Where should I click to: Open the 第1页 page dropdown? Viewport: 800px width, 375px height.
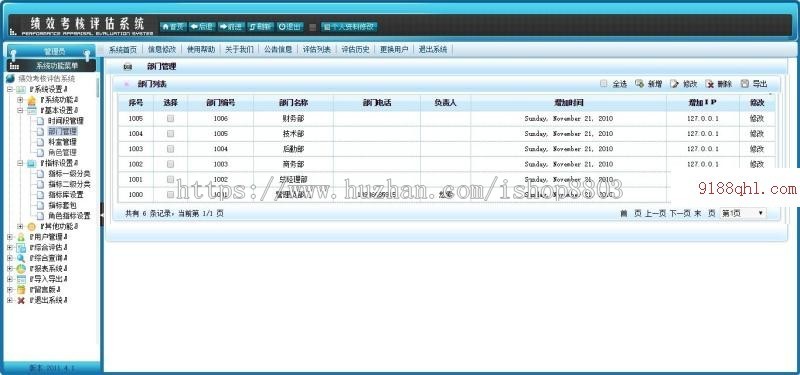point(743,213)
